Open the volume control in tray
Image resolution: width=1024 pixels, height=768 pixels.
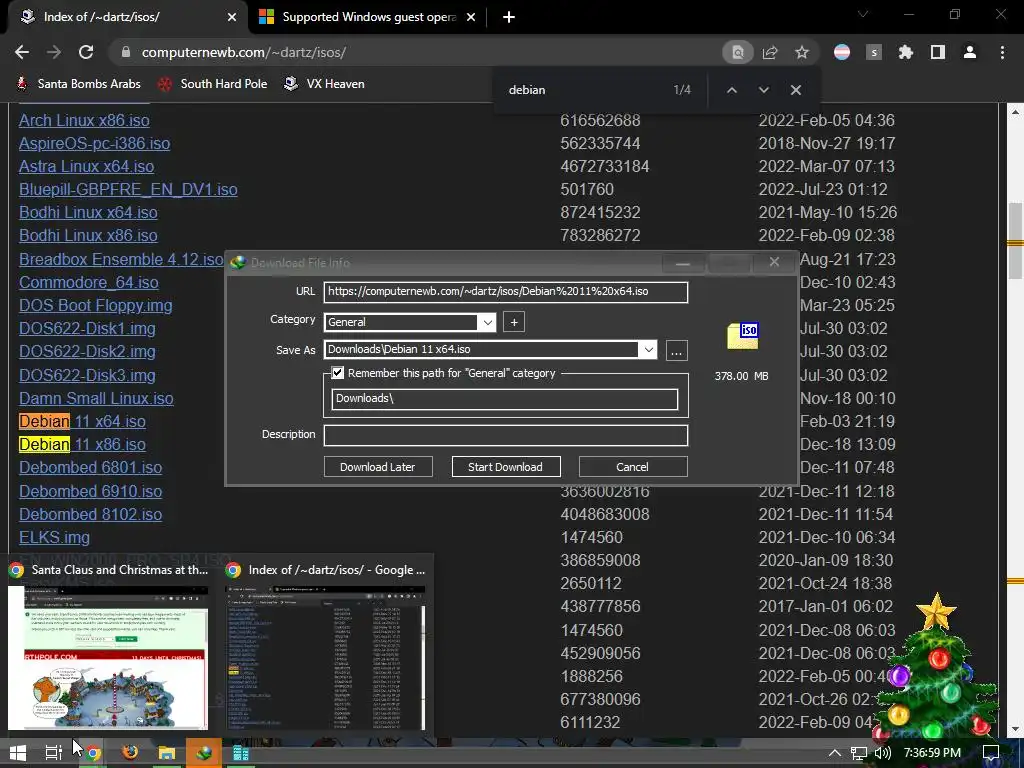pos(883,753)
